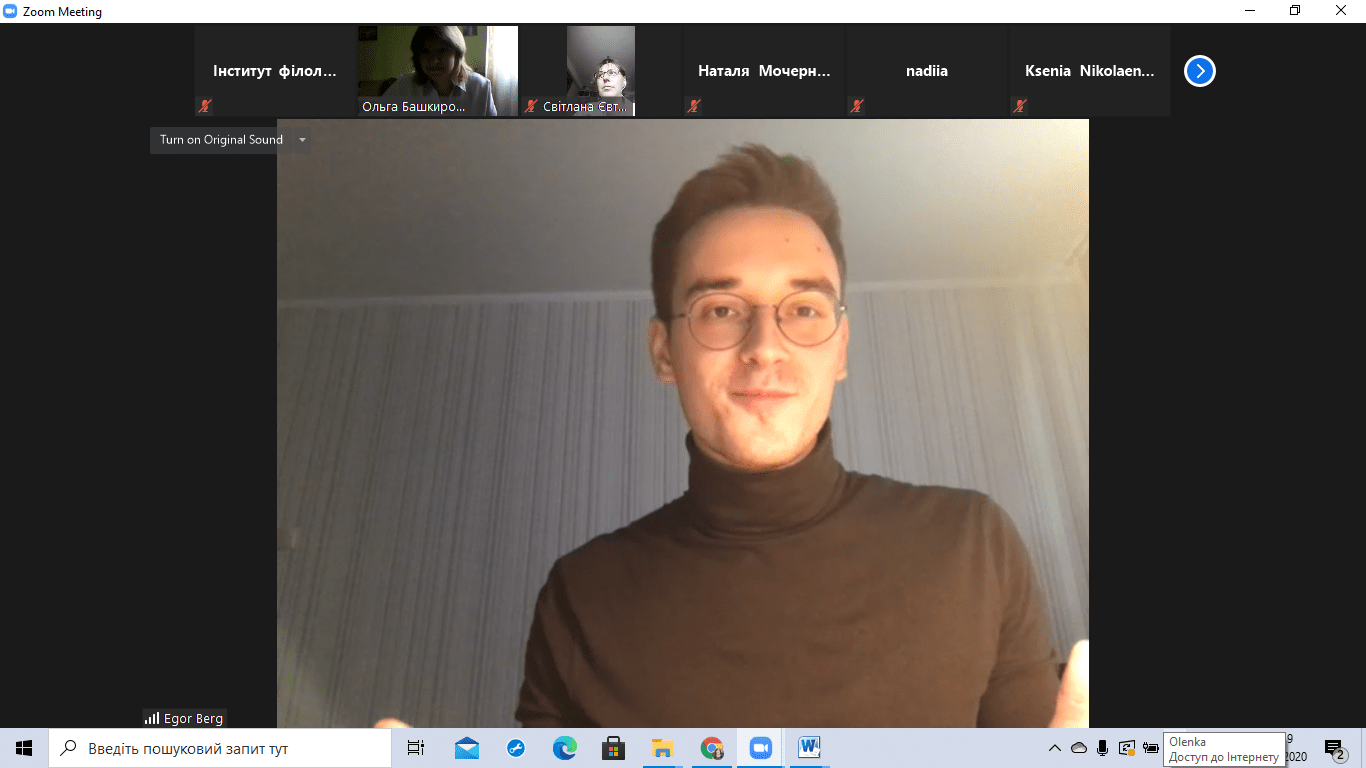1366x768 pixels.
Task: Click the muted mic icon on nadiia tile
Action: click(856, 106)
